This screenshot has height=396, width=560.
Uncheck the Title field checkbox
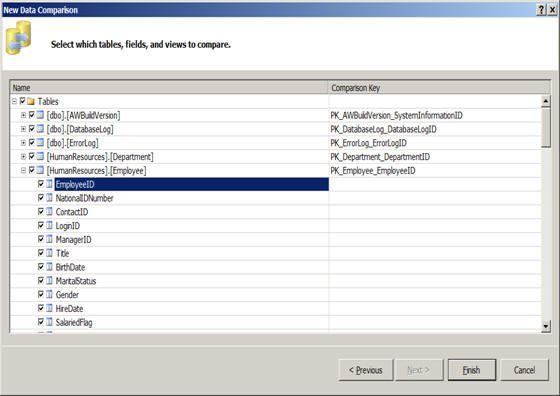coord(41,253)
